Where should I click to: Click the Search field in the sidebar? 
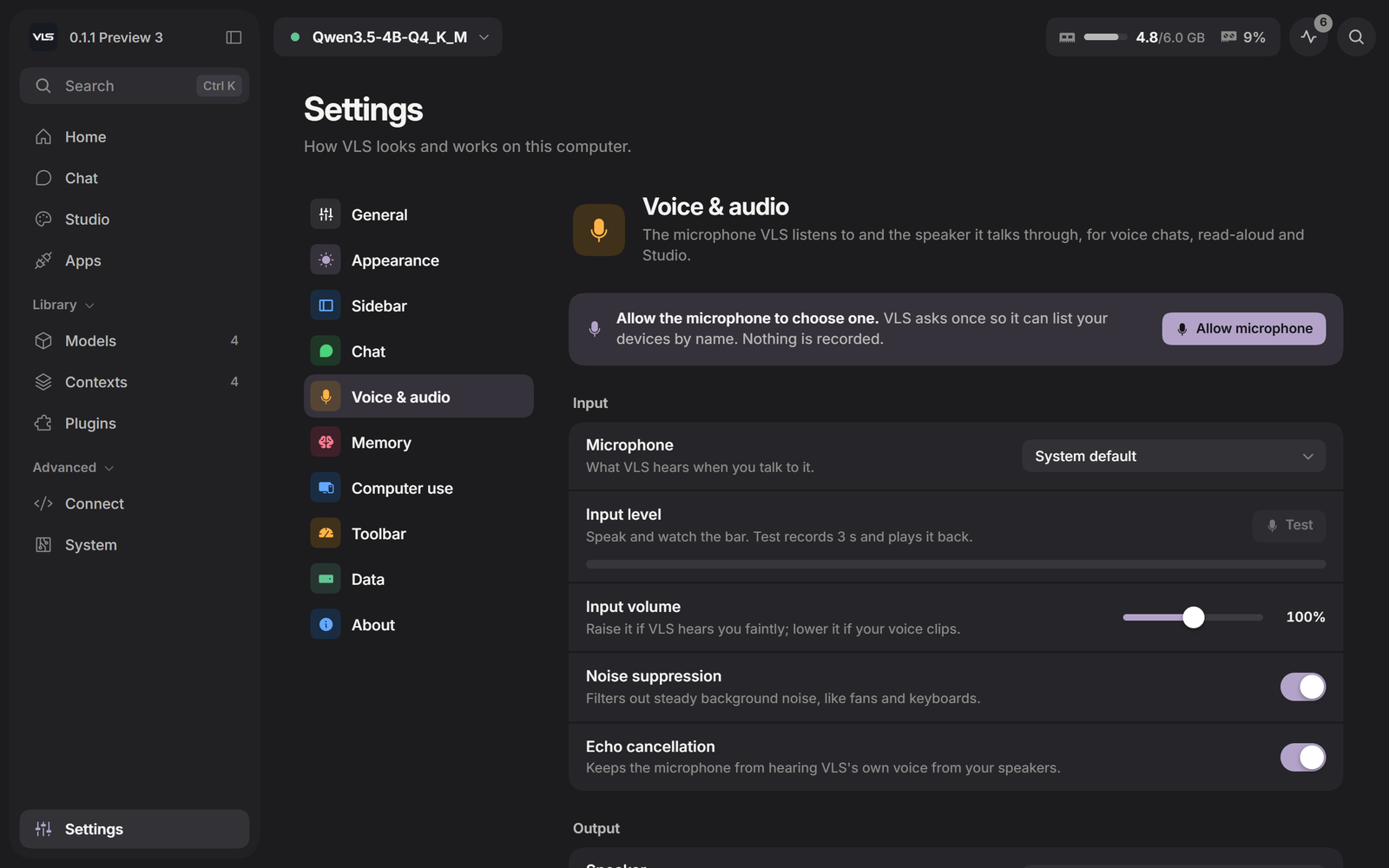(x=135, y=86)
